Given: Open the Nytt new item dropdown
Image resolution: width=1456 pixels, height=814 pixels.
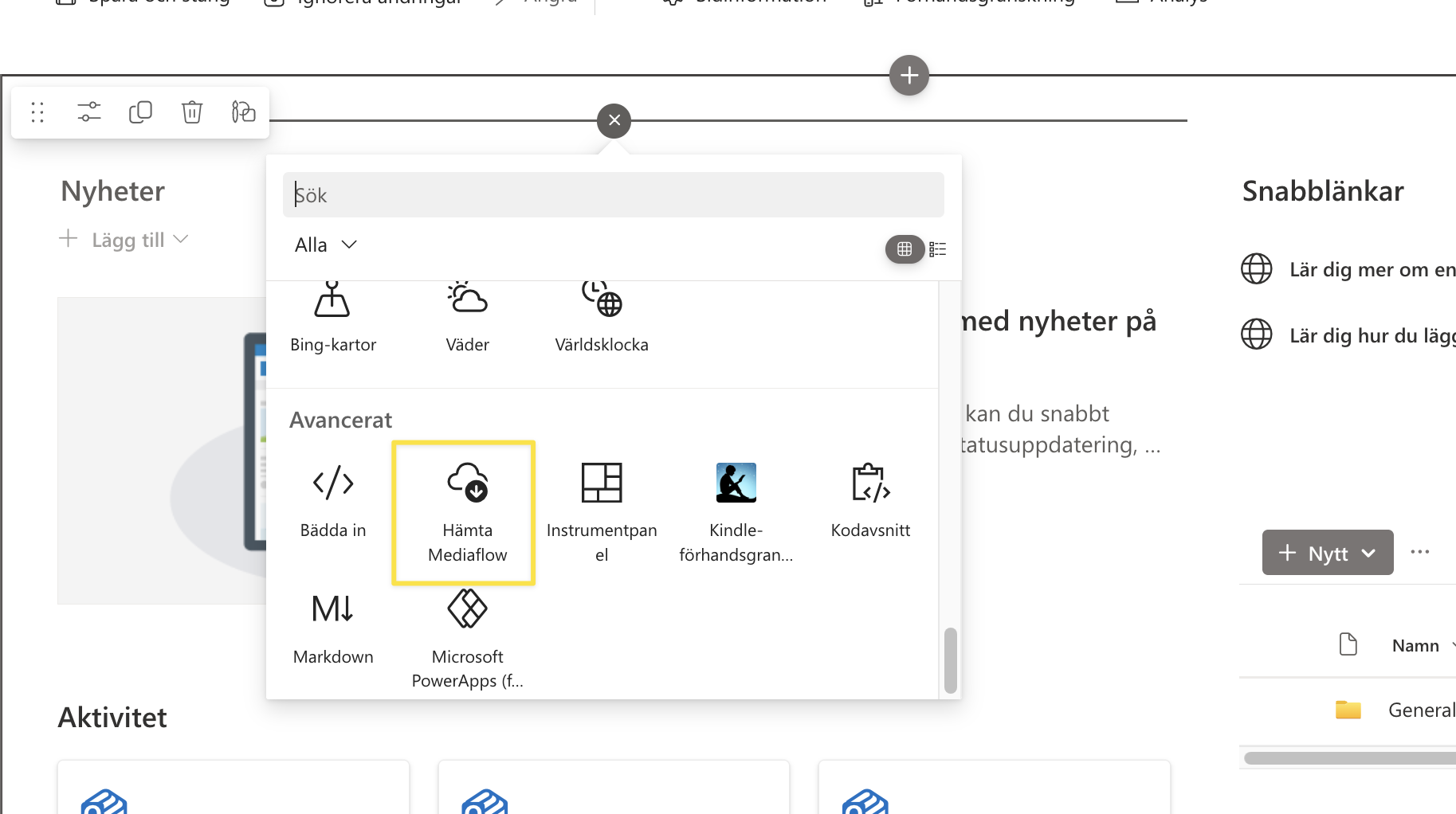Looking at the screenshot, I should (1327, 553).
